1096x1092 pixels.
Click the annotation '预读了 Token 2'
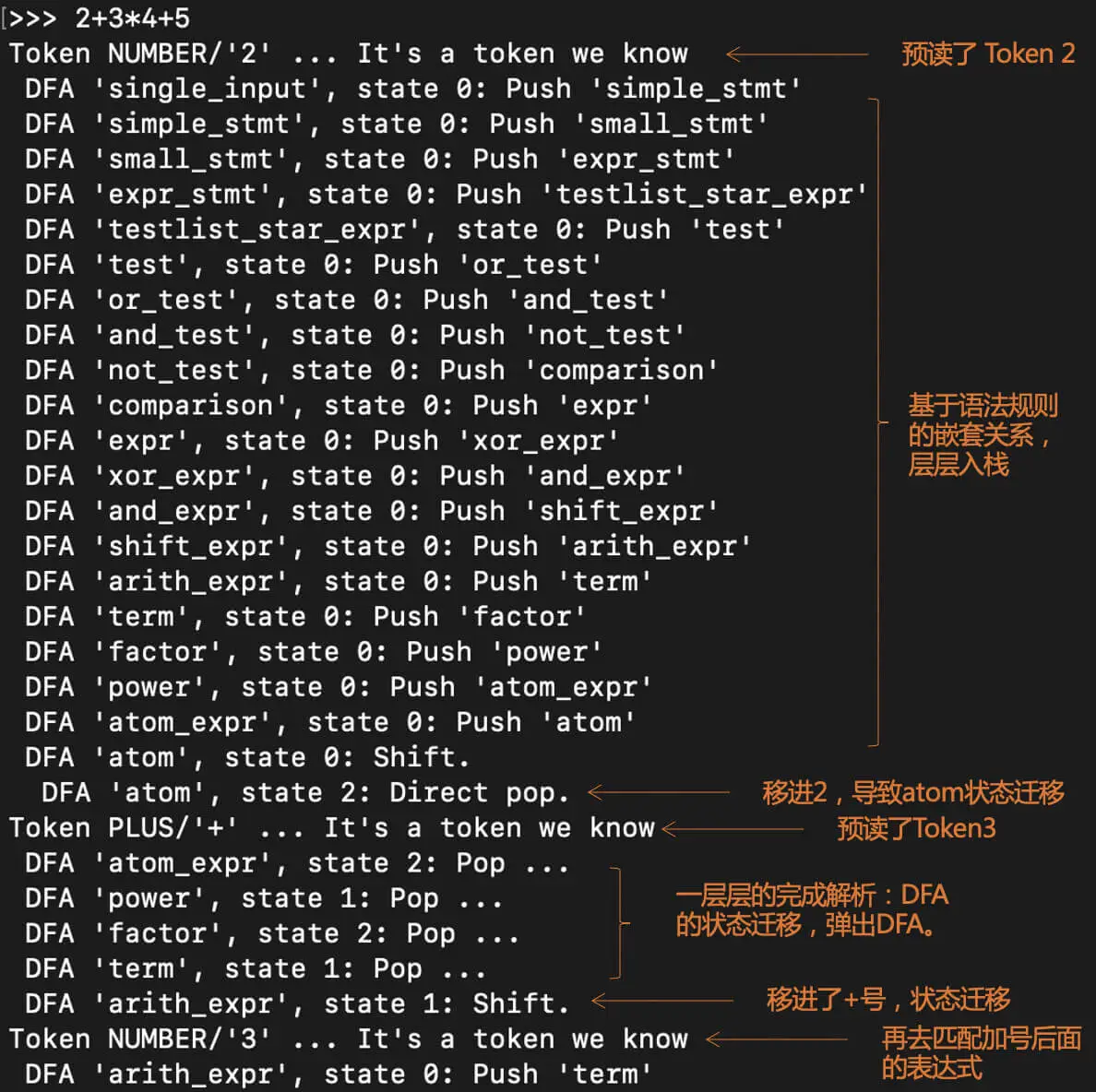coord(988,53)
